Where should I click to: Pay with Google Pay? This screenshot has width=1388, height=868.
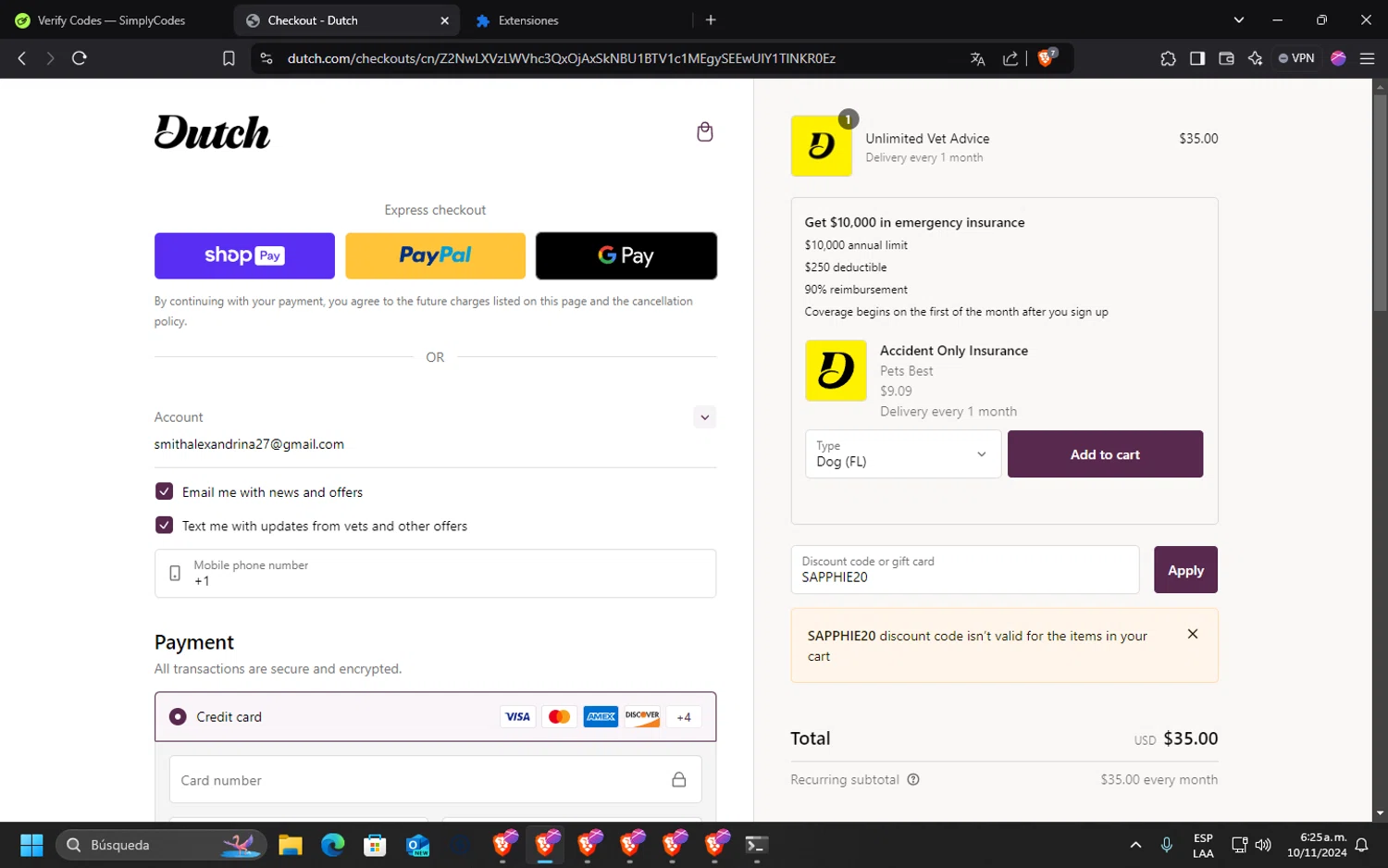(626, 255)
